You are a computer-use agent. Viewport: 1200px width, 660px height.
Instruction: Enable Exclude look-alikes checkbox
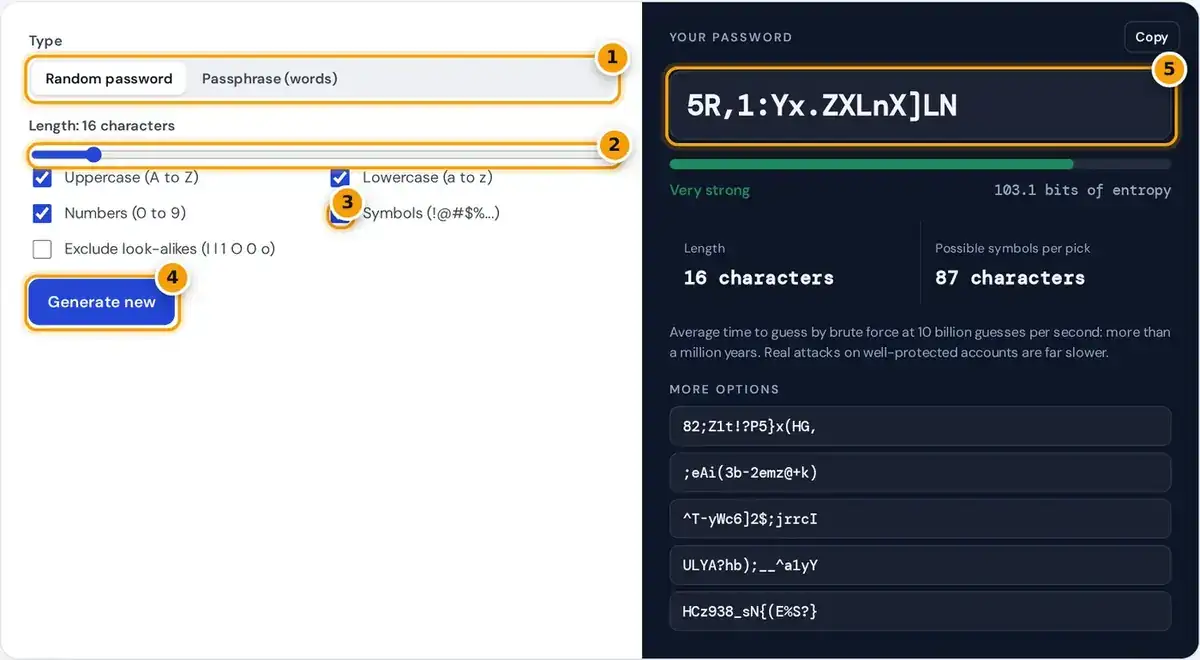[42, 249]
